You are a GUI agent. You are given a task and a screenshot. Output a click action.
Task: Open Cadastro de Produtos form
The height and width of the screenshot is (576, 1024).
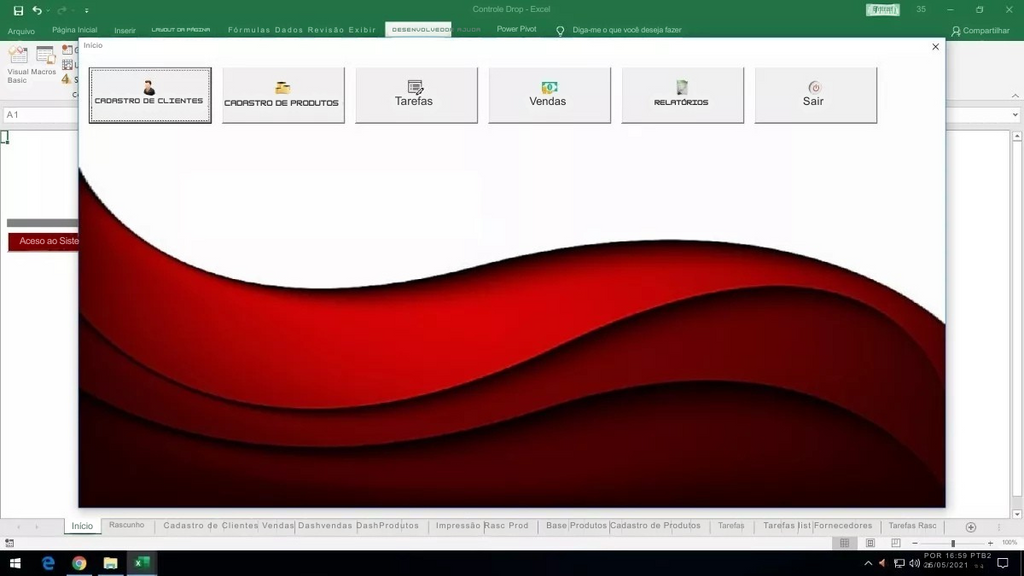pyautogui.click(x=283, y=95)
